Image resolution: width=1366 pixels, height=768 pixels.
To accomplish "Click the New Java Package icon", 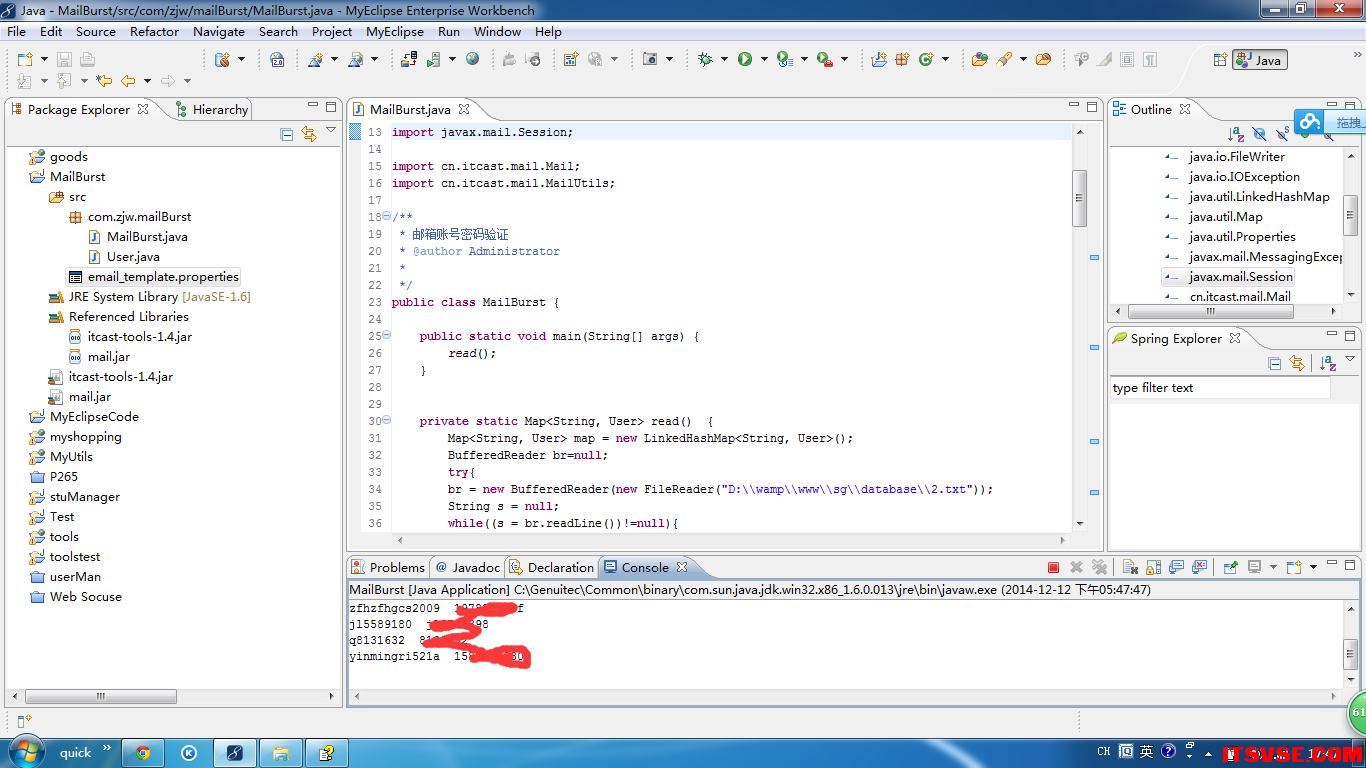I will (903, 60).
